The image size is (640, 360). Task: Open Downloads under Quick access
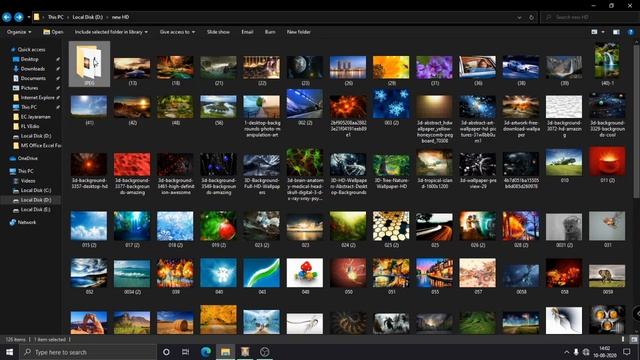click(x=33, y=69)
